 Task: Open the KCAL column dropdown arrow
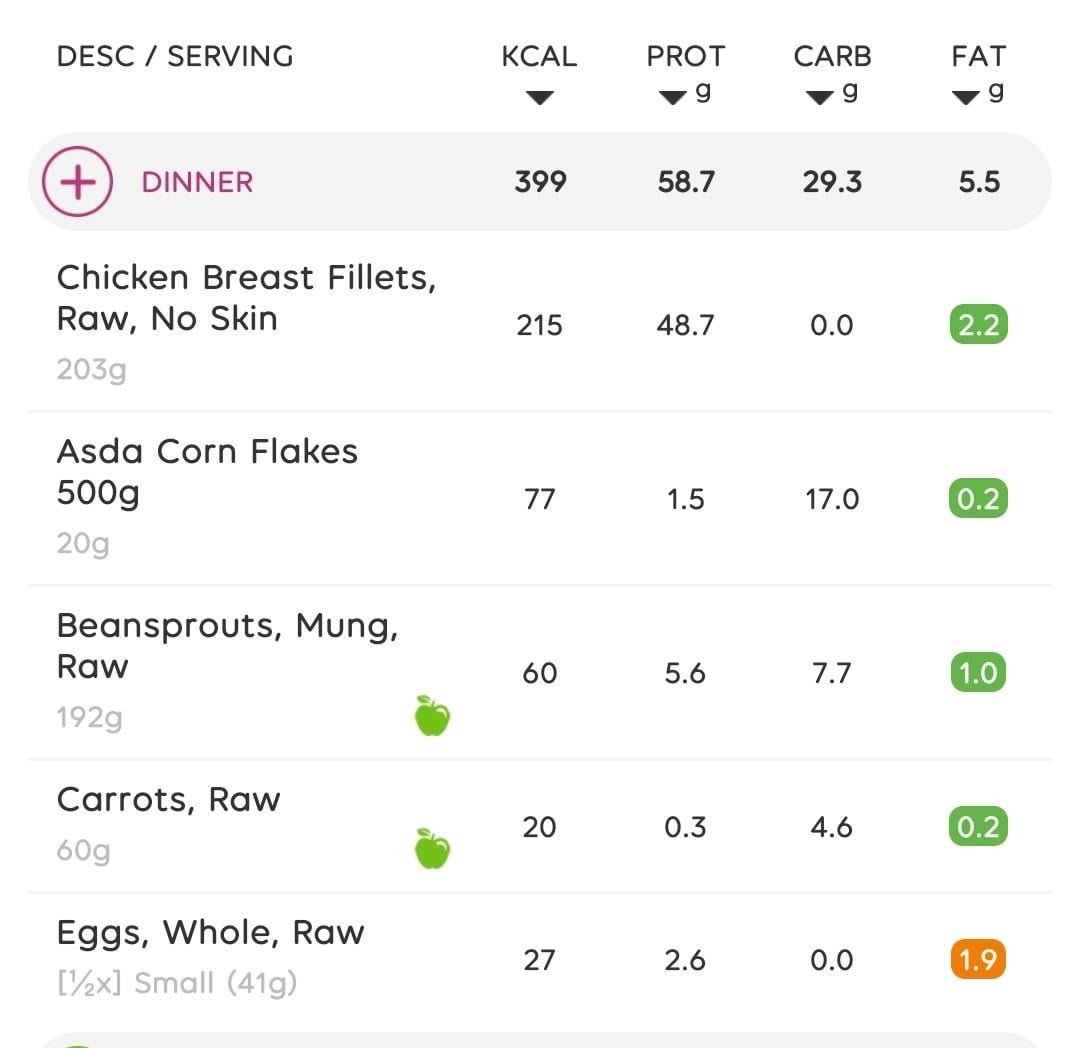click(x=539, y=97)
